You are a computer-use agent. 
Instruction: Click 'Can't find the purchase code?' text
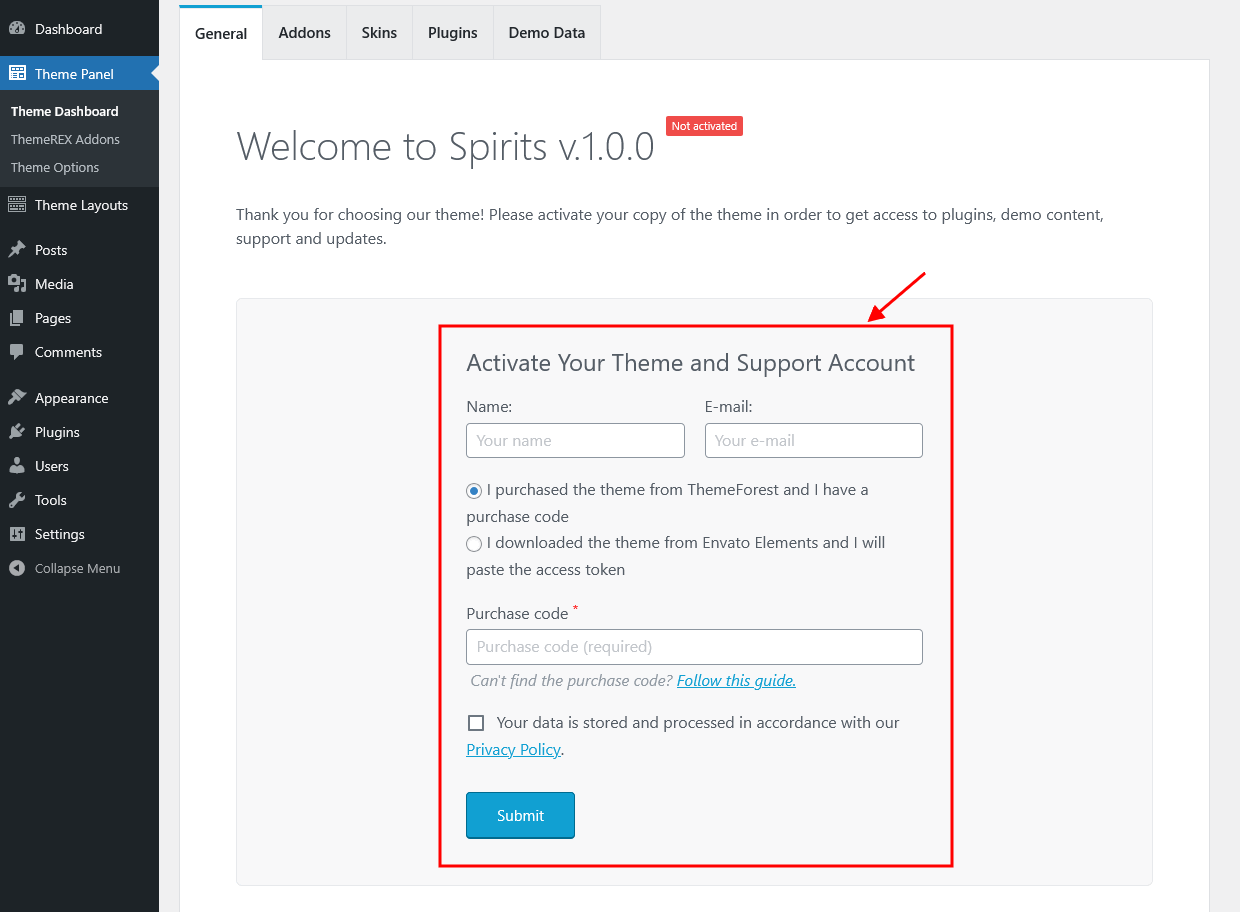click(x=572, y=680)
